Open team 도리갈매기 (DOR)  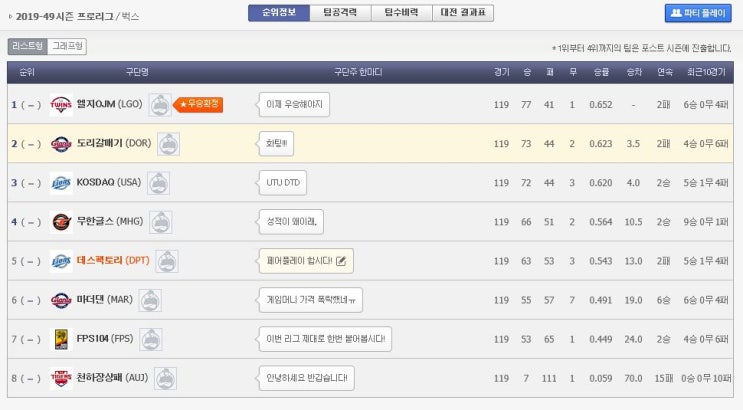(114, 143)
